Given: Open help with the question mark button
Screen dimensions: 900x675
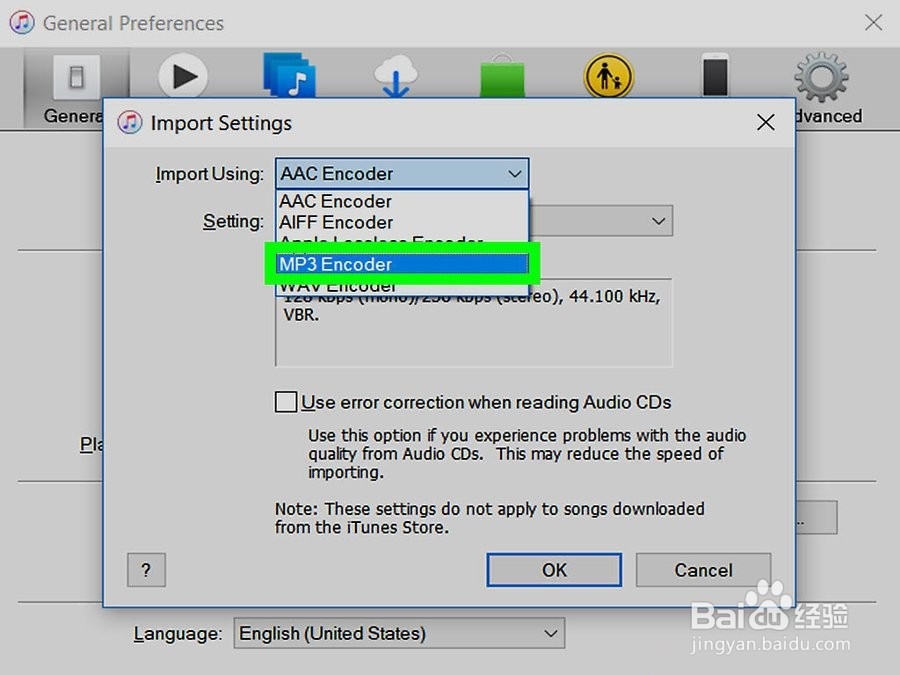Looking at the screenshot, I should pyautogui.click(x=146, y=570).
